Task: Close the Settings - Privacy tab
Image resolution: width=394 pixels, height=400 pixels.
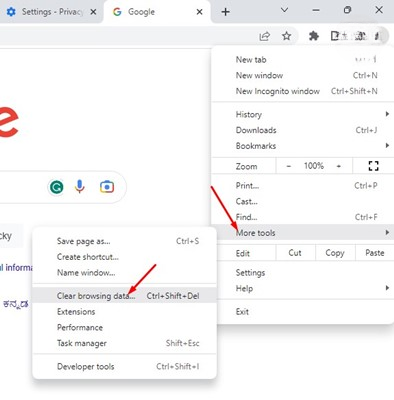Action: tap(93, 12)
